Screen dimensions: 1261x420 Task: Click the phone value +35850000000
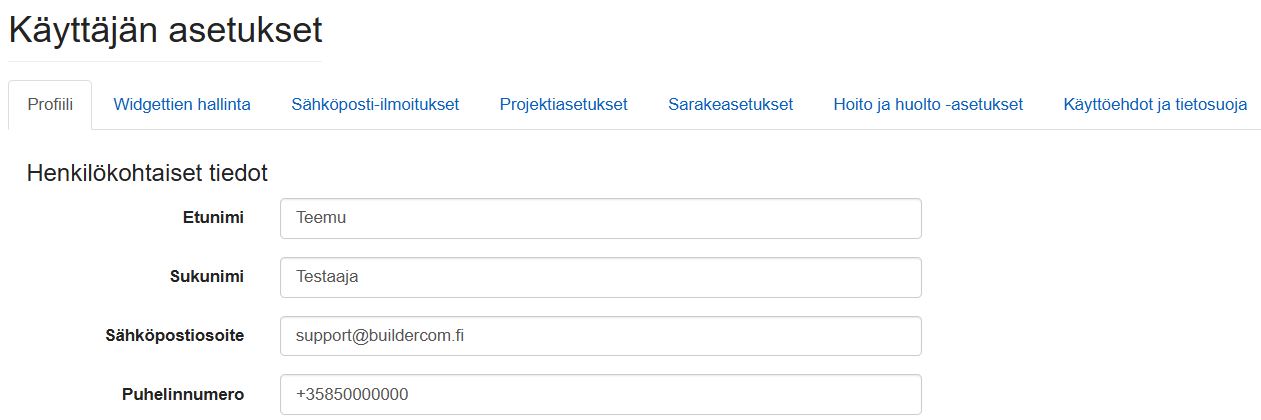[x=352, y=395]
